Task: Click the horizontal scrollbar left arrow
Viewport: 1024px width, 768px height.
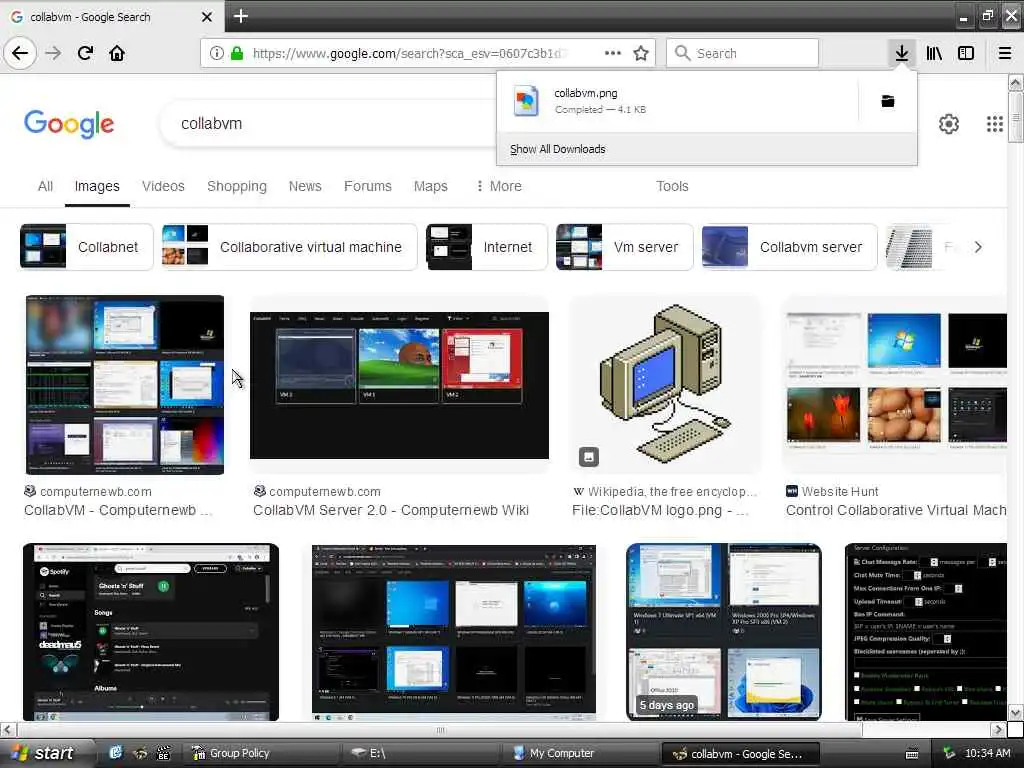Action: pos(7,729)
